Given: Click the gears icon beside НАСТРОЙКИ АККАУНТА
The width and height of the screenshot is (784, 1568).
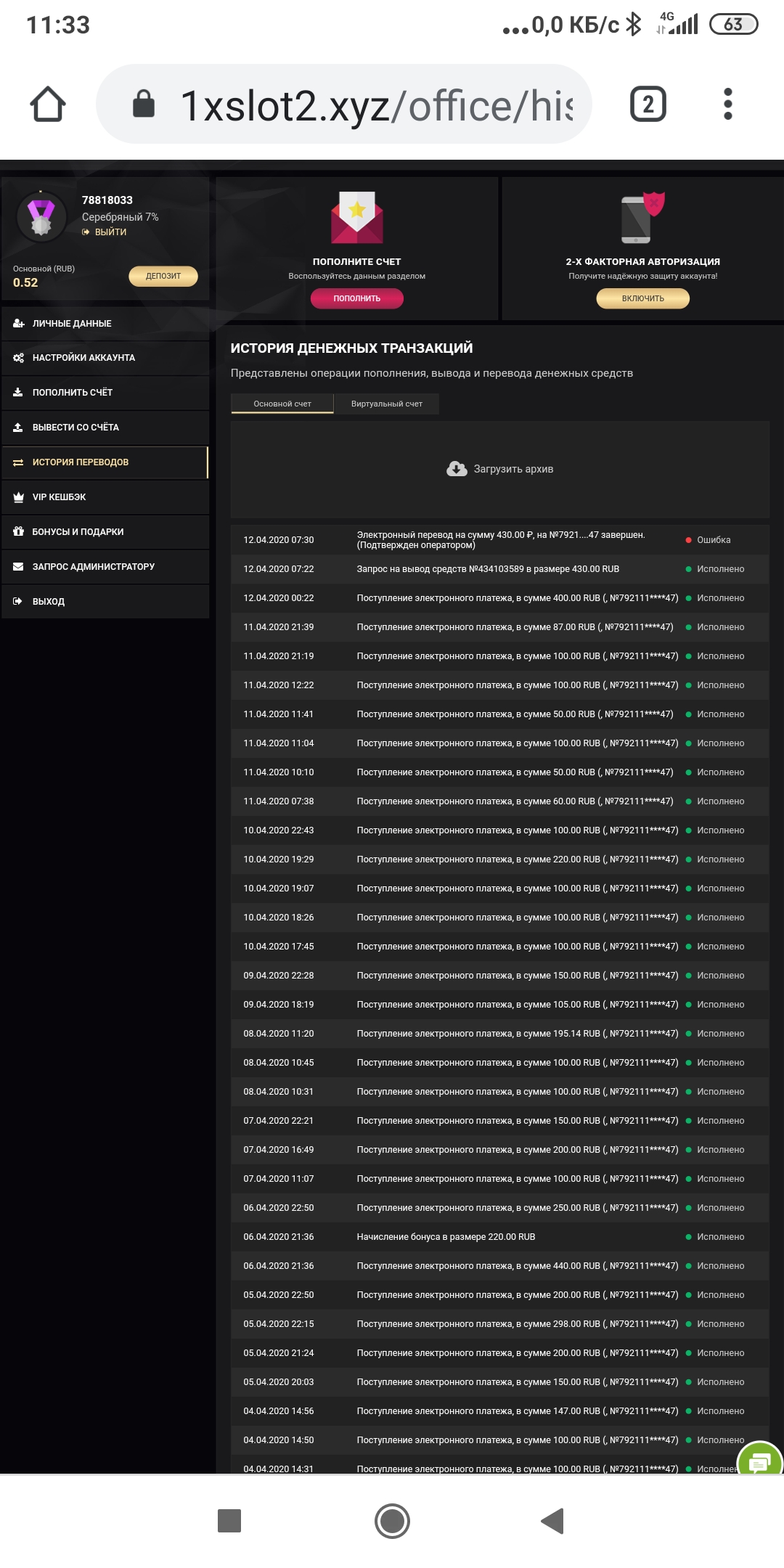Looking at the screenshot, I should tap(18, 358).
